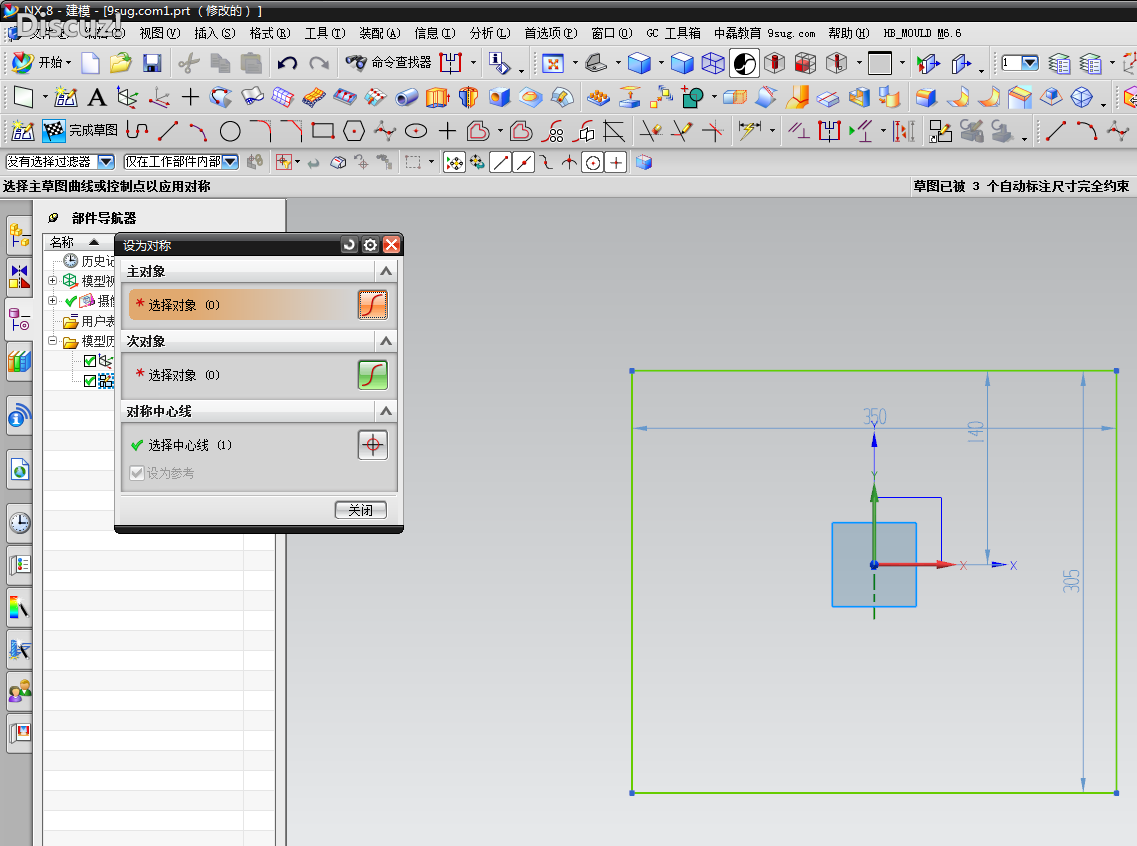Click the centerline selection crosshair icon
This screenshot has height=846, width=1137.
click(x=373, y=445)
